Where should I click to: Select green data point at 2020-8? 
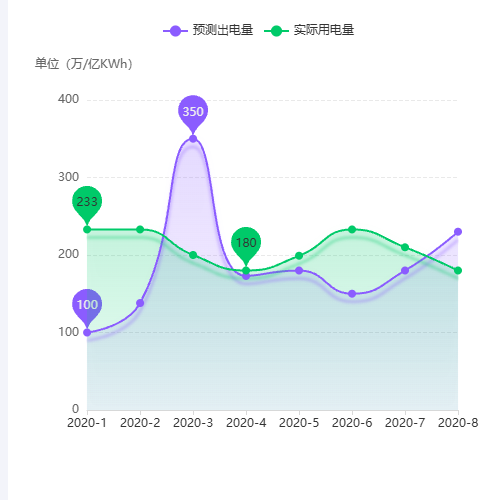[x=458, y=270]
